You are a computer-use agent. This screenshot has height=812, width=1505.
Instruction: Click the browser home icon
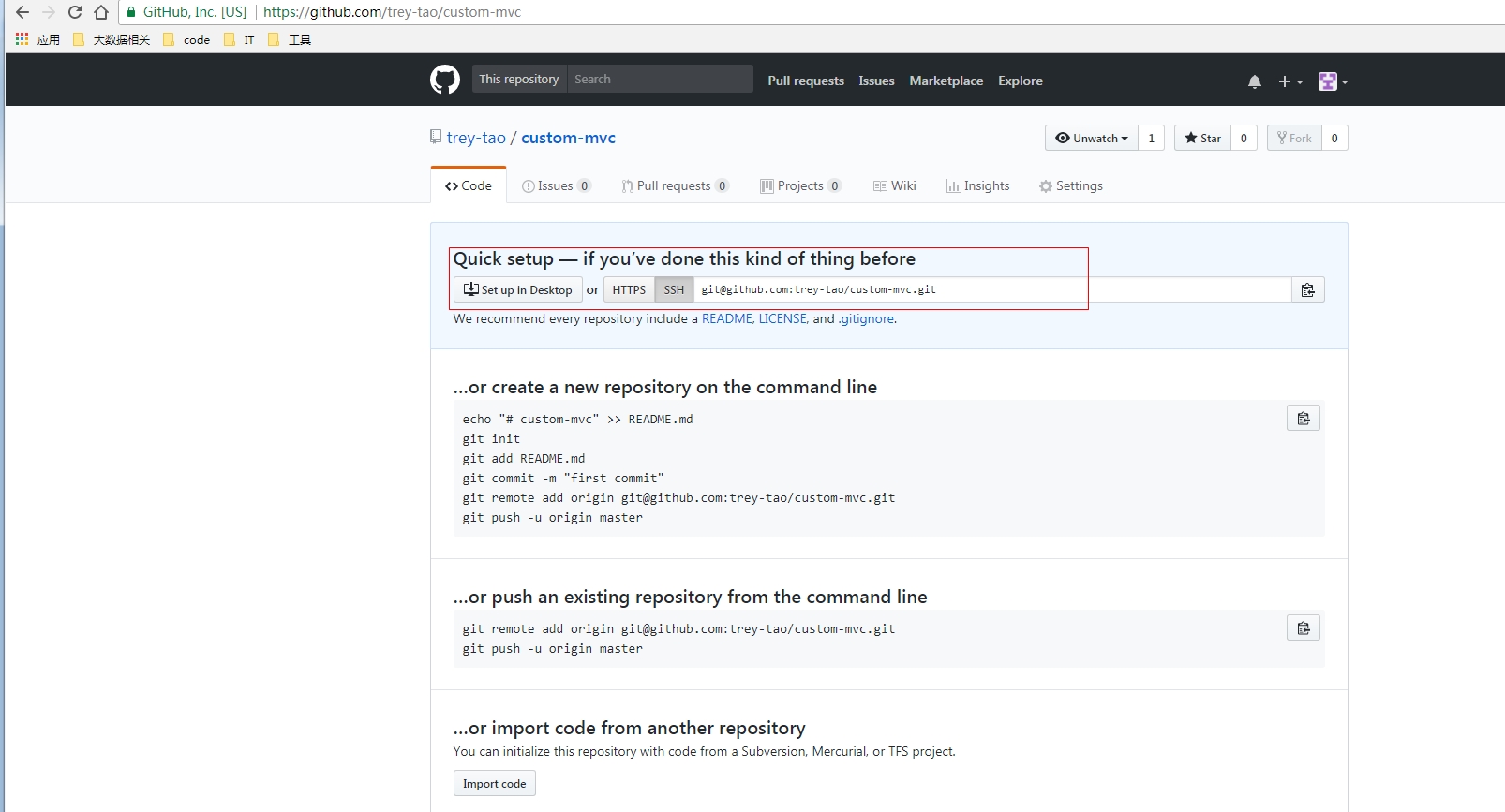coord(101,12)
